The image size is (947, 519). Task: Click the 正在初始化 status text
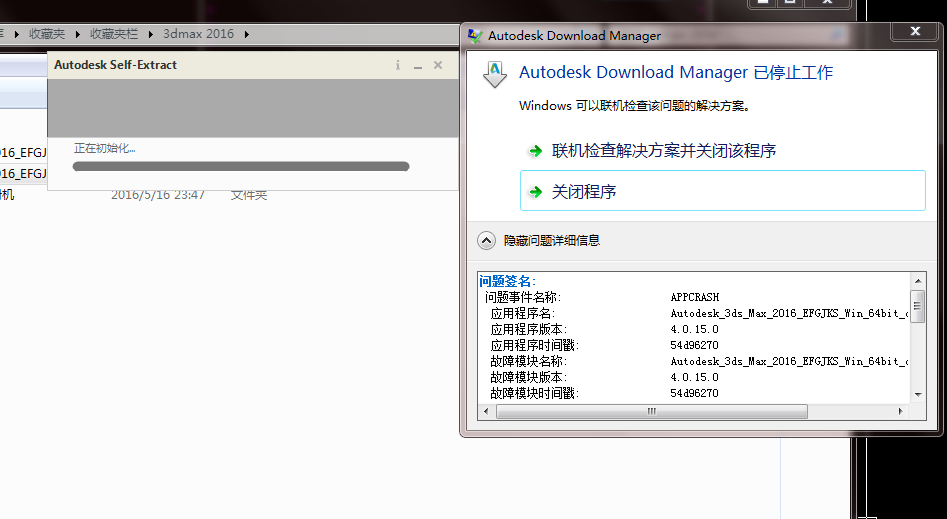pos(104,148)
